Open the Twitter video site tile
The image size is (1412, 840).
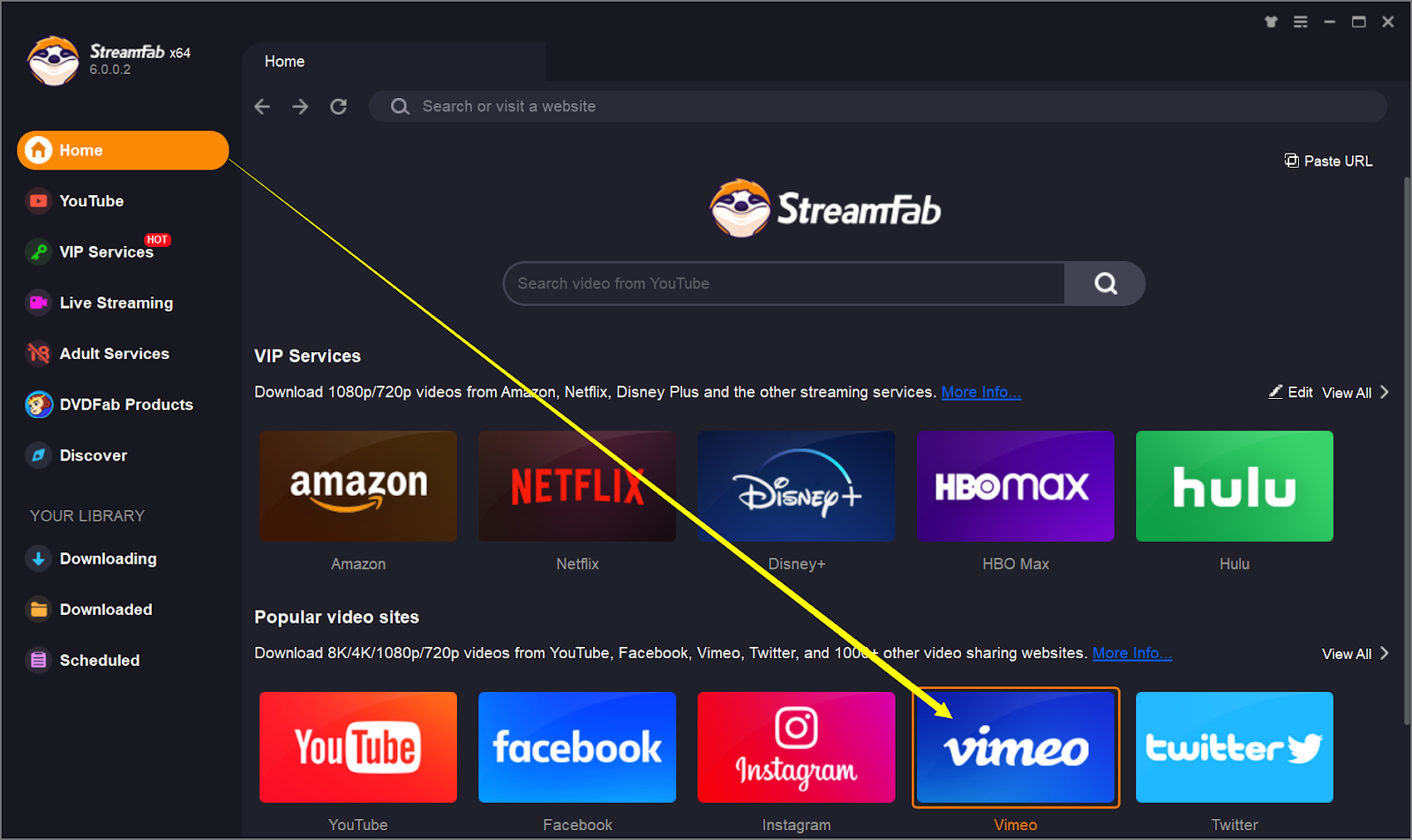pos(1235,747)
